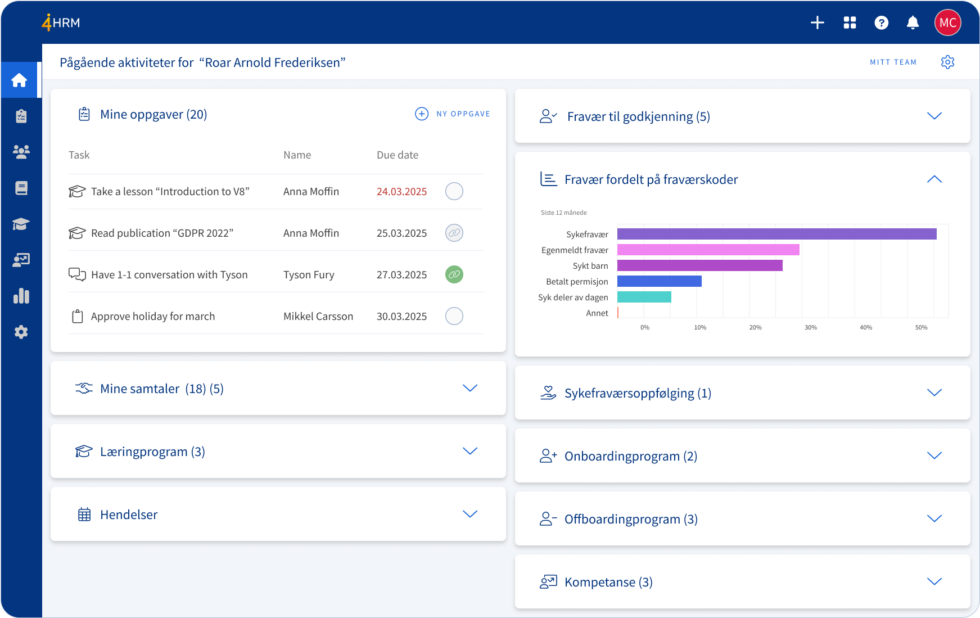Mark 'Approve holiday for march' task complete
Screen dimensions: 980x618
tap(455, 316)
